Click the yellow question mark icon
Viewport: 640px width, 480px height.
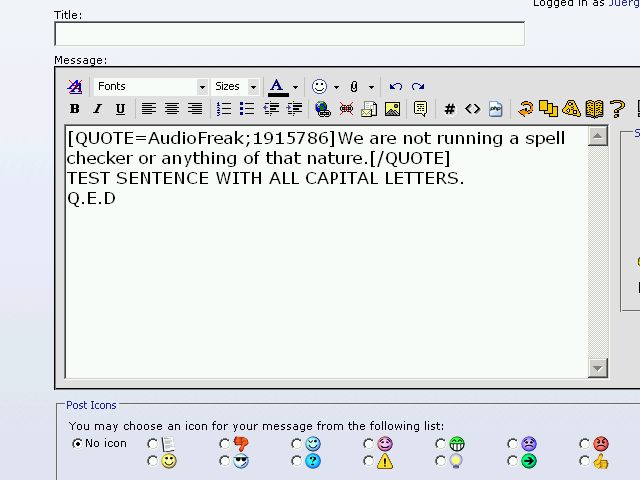pos(617,109)
